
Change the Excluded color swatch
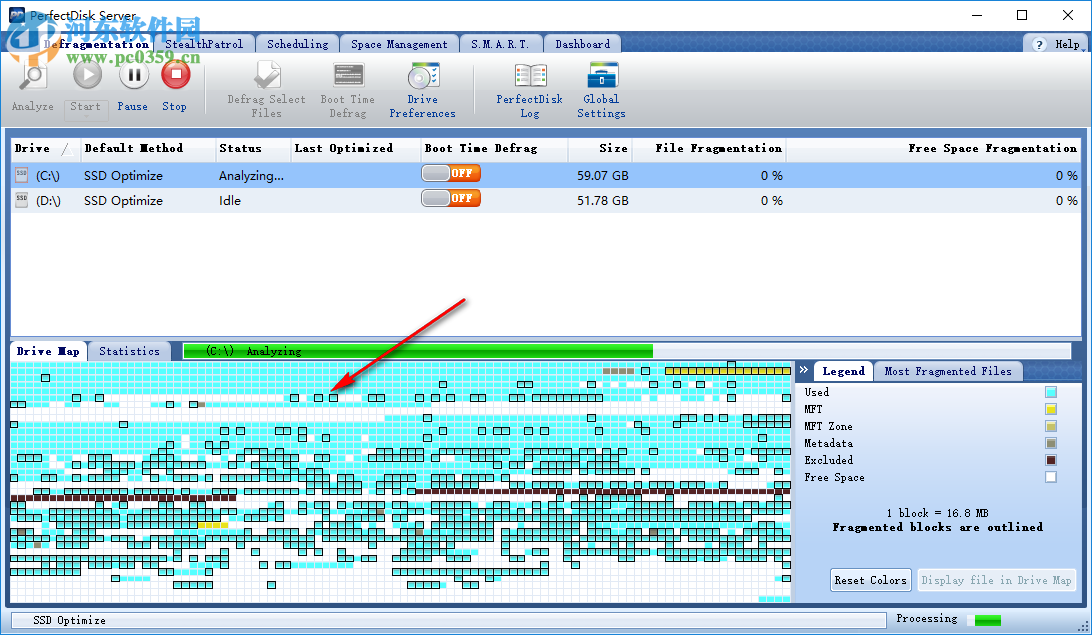[1051, 460]
